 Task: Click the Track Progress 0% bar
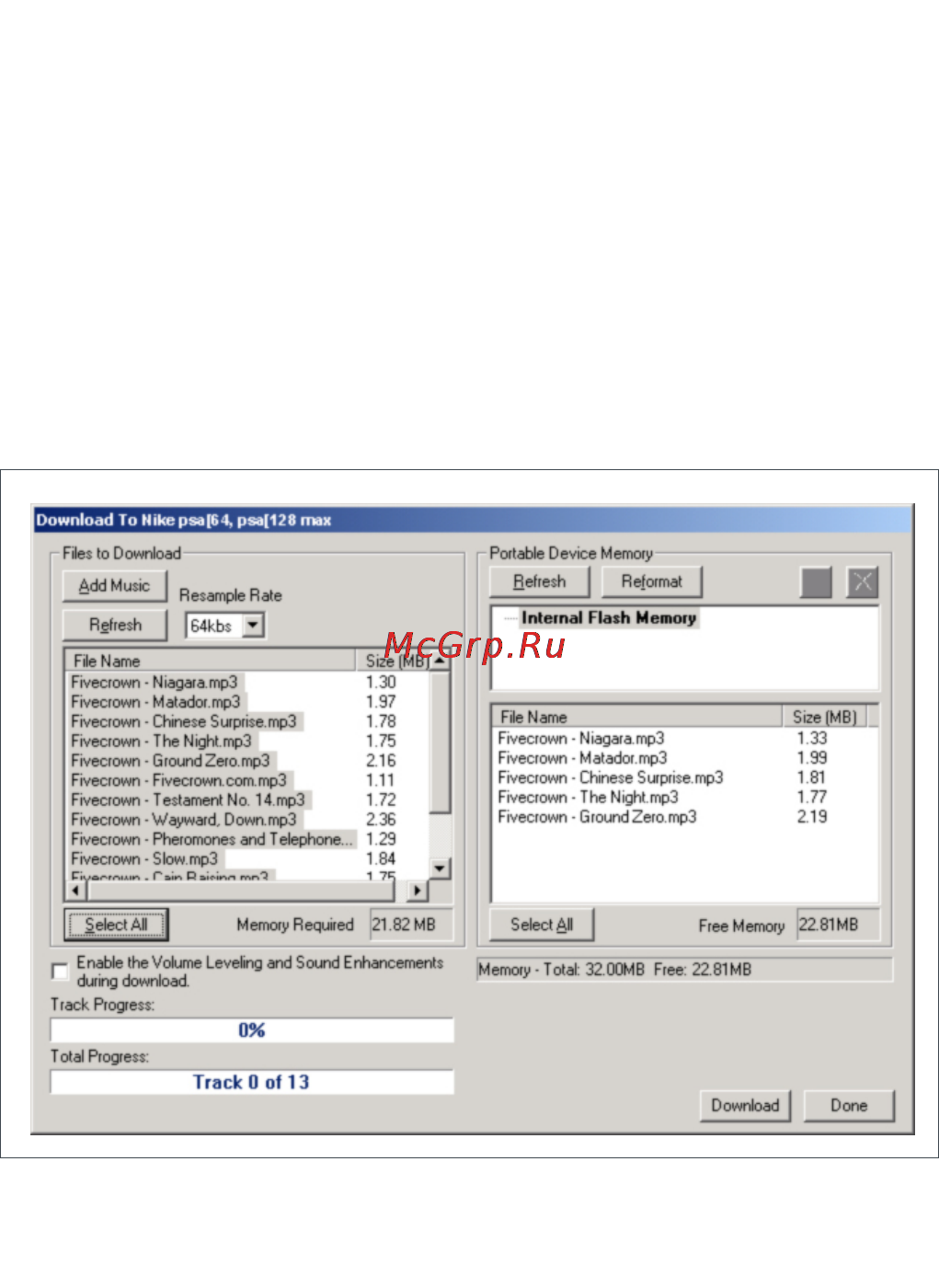pos(252,1030)
